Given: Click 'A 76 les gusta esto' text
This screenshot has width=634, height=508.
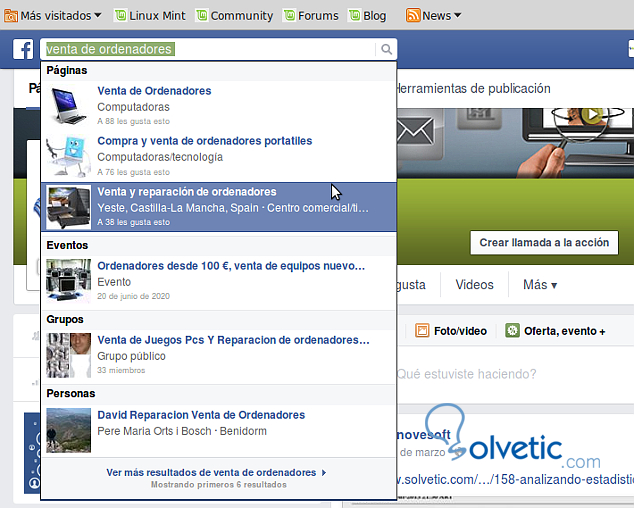Looking at the screenshot, I should (133, 172).
